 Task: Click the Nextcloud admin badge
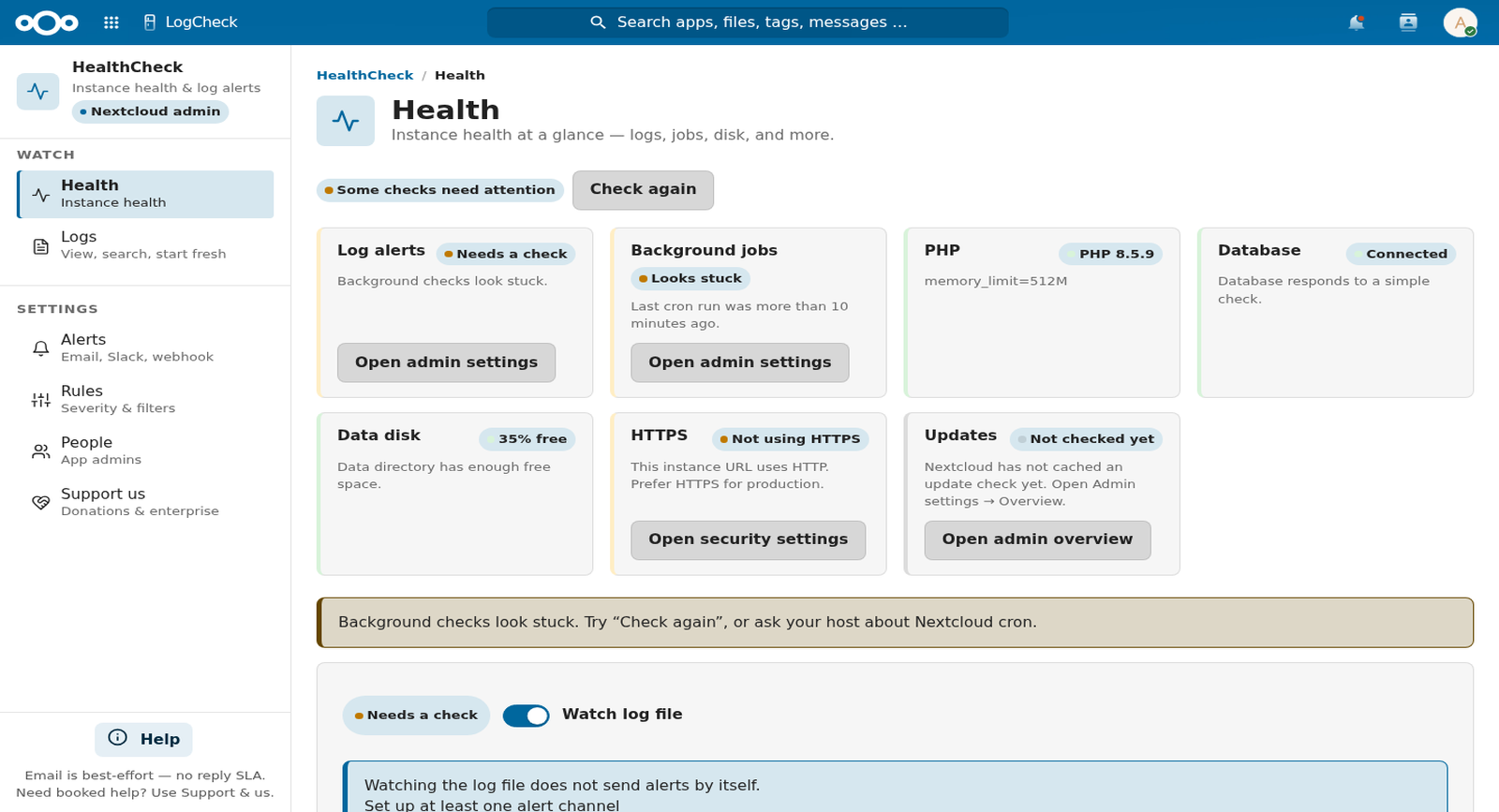pyautogui.click(x=151, y=111)
